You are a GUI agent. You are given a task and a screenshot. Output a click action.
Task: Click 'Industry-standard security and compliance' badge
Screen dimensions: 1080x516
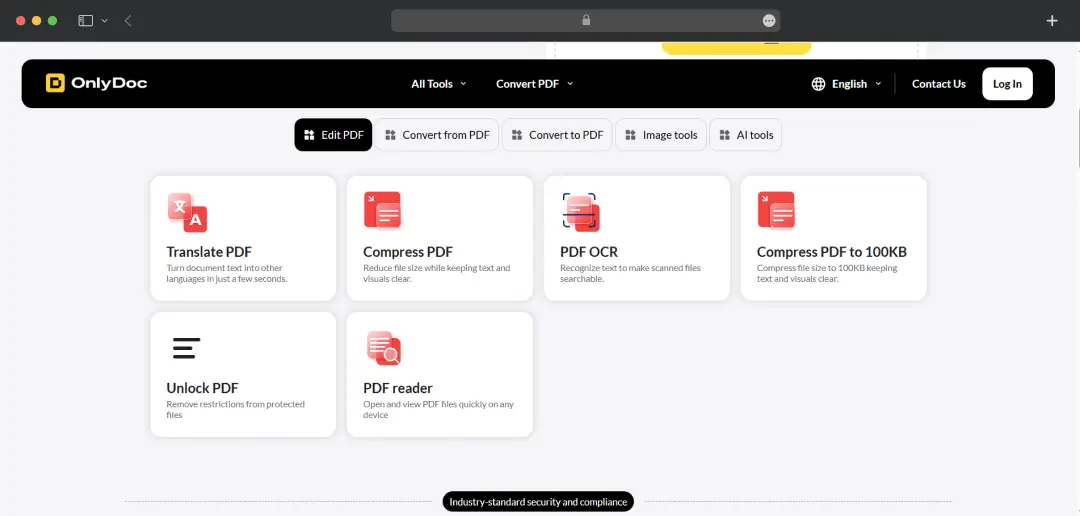(538, 502)
